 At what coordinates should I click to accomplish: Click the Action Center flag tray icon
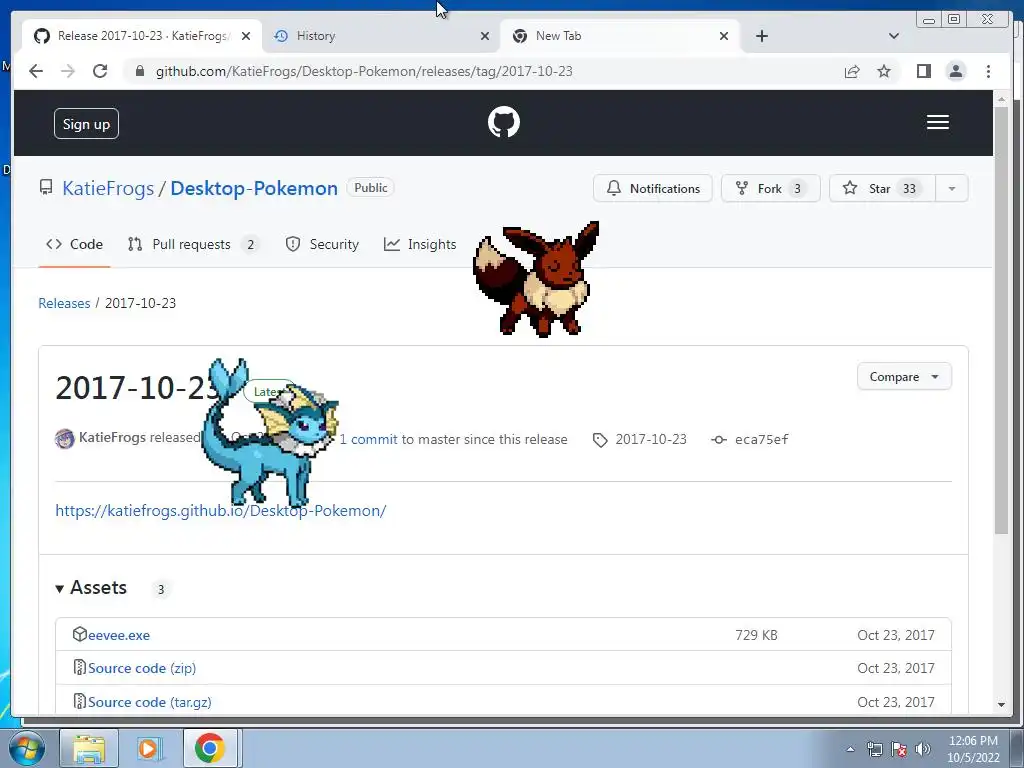899,749
